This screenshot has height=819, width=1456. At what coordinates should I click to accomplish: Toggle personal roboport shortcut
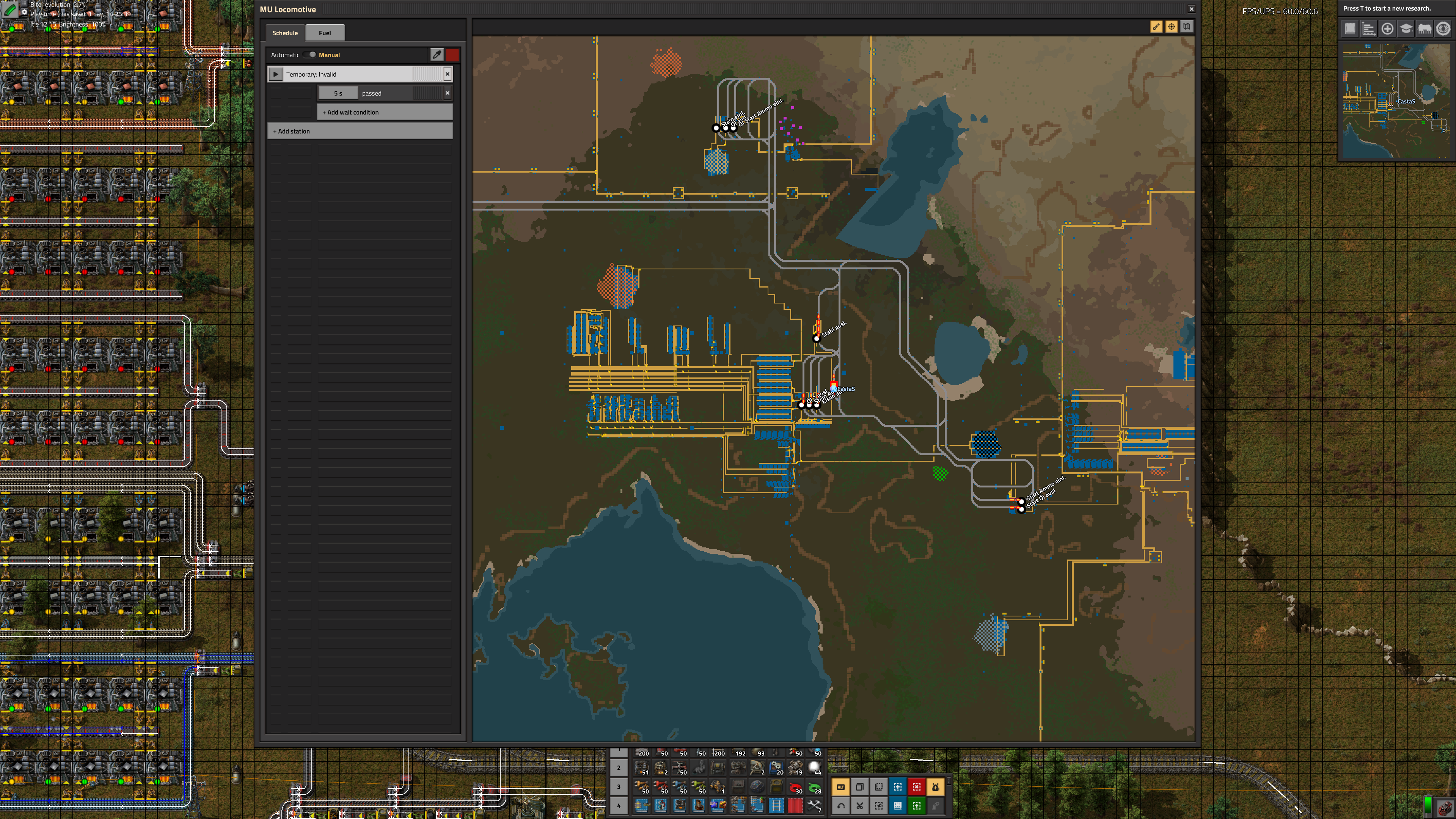[x=935, y=787]
